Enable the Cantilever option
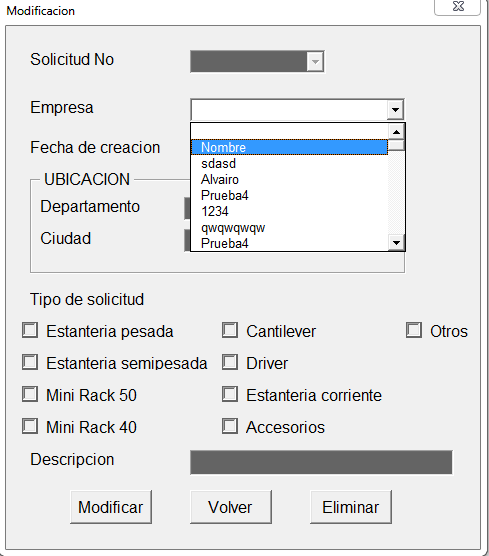 coord(230,330)
